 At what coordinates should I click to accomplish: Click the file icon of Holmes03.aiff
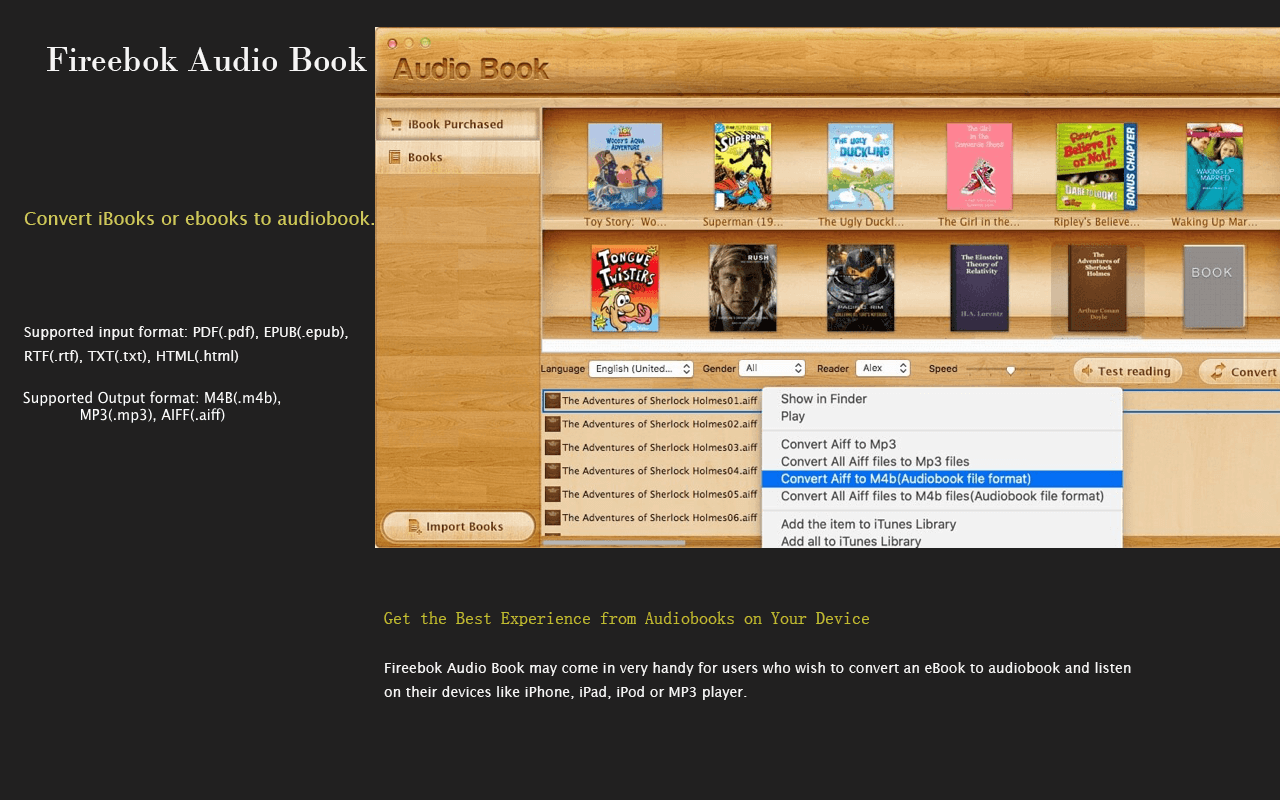point(552,447)
